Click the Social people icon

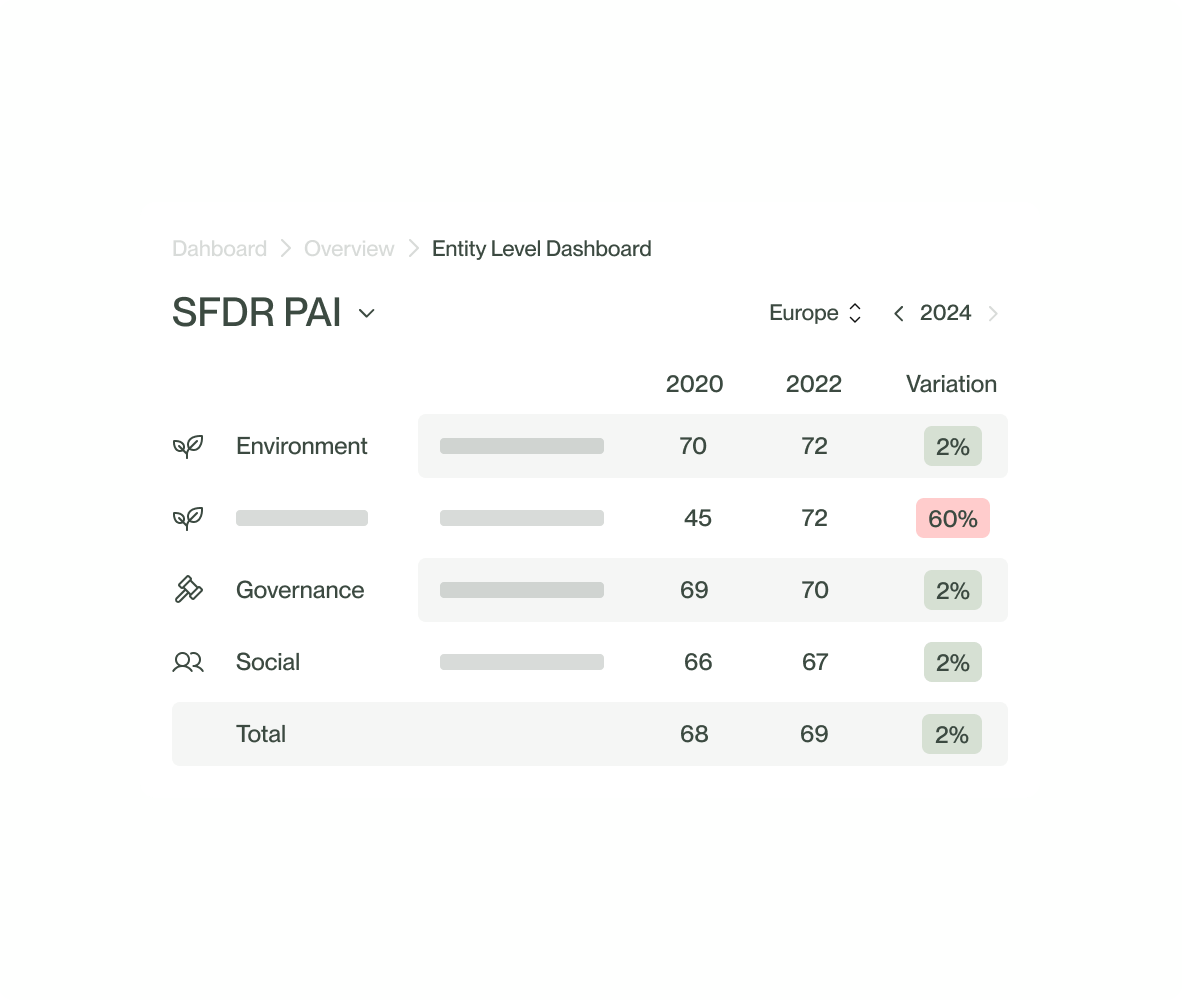pos(188,662)
